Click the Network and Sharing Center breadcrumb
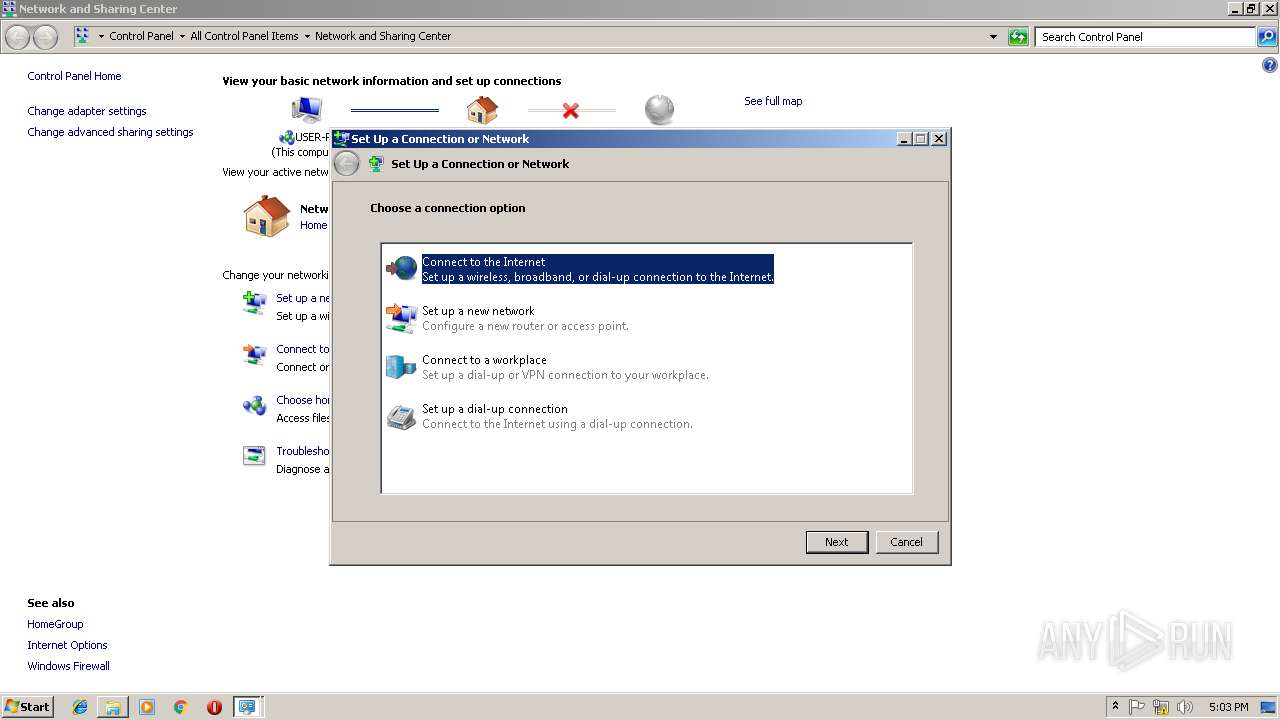The height and width of the screenshot is (720, 1280). point(383,36)
